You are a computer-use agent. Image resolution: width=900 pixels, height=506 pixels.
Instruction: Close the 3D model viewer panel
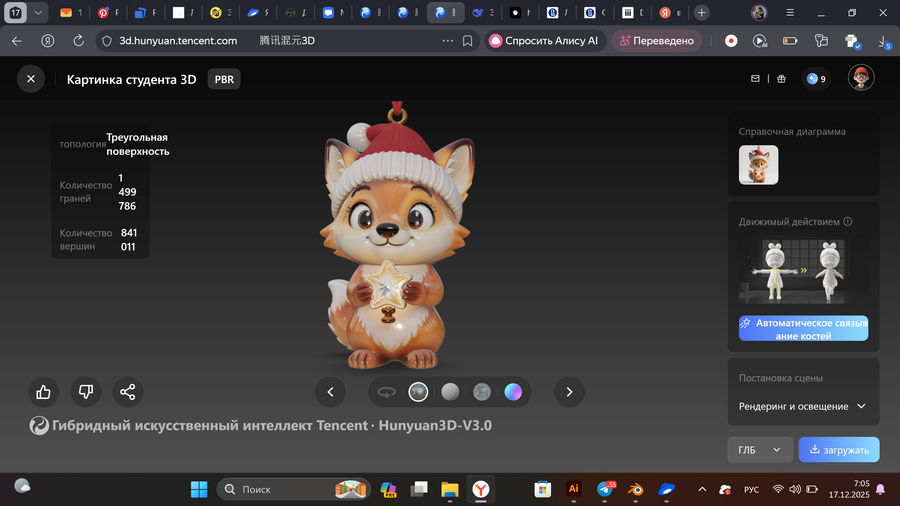tap(31, 79)
